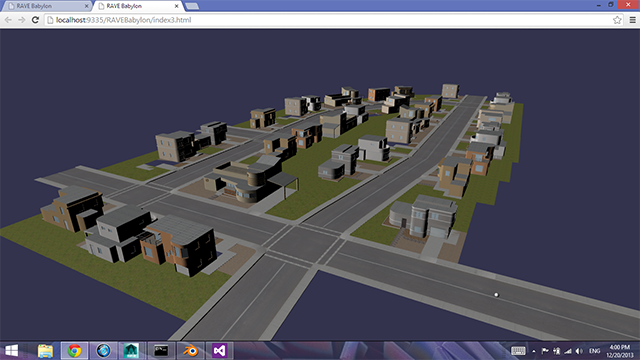640x360 pixels.
Task: Select the active RAVE Babylon tab
Action: coord(136,6)
